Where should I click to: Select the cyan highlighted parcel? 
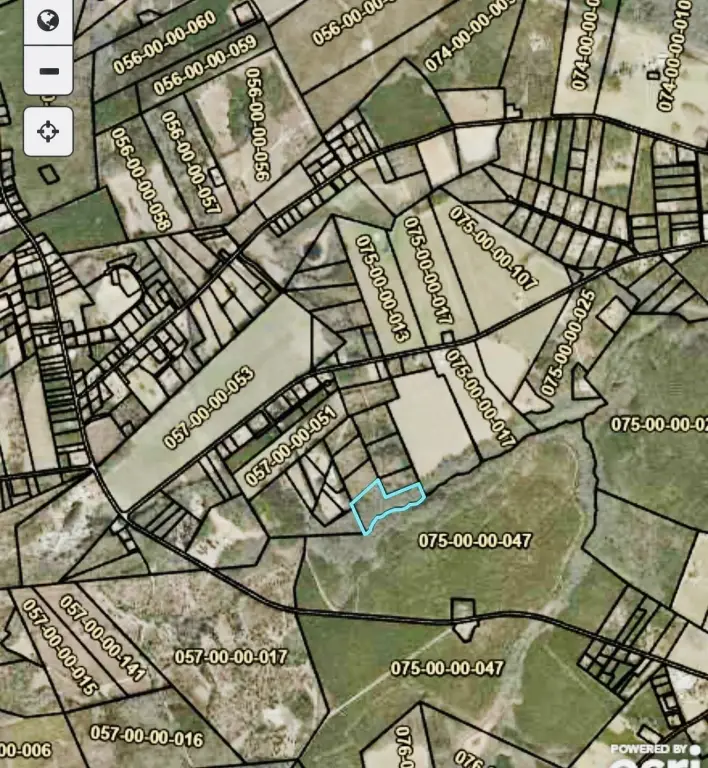pos(386,506)
